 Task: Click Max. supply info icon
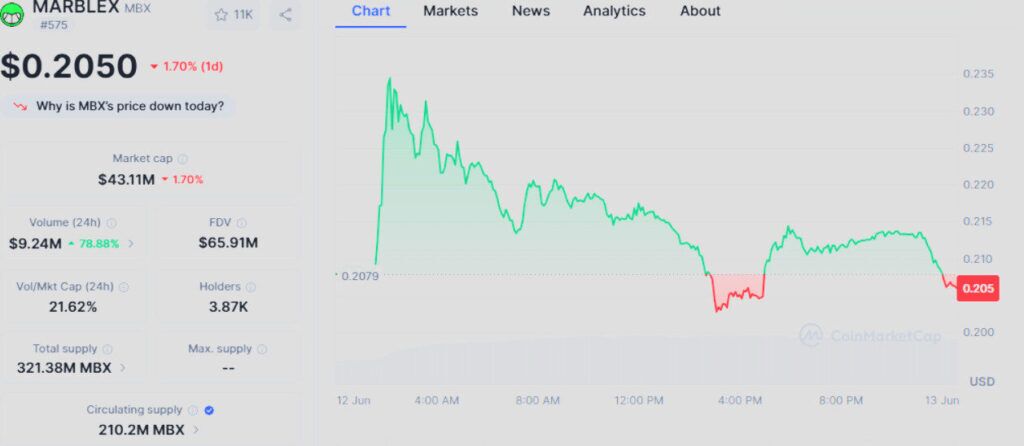click(262, 349)
